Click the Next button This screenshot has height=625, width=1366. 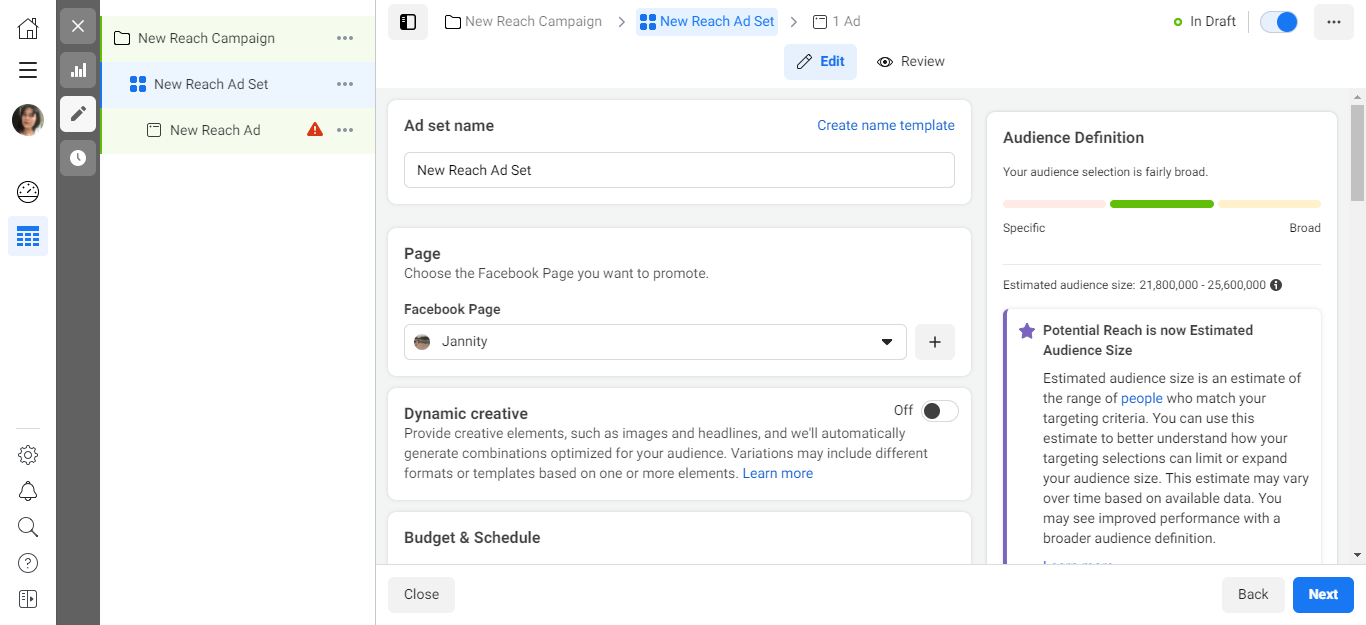pos(1322,594)
